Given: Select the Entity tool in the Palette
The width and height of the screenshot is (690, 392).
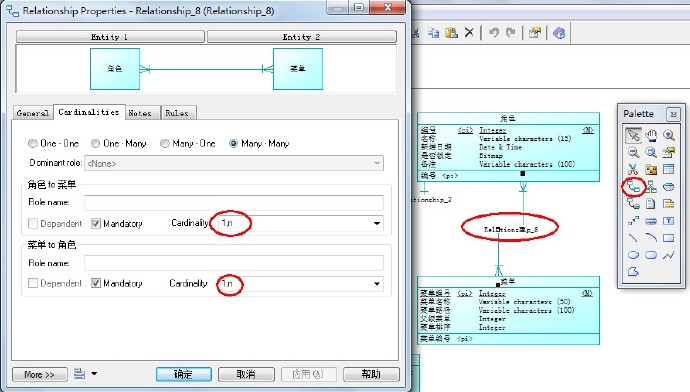Looking at the screenshot, I should (x=669, y=169).
